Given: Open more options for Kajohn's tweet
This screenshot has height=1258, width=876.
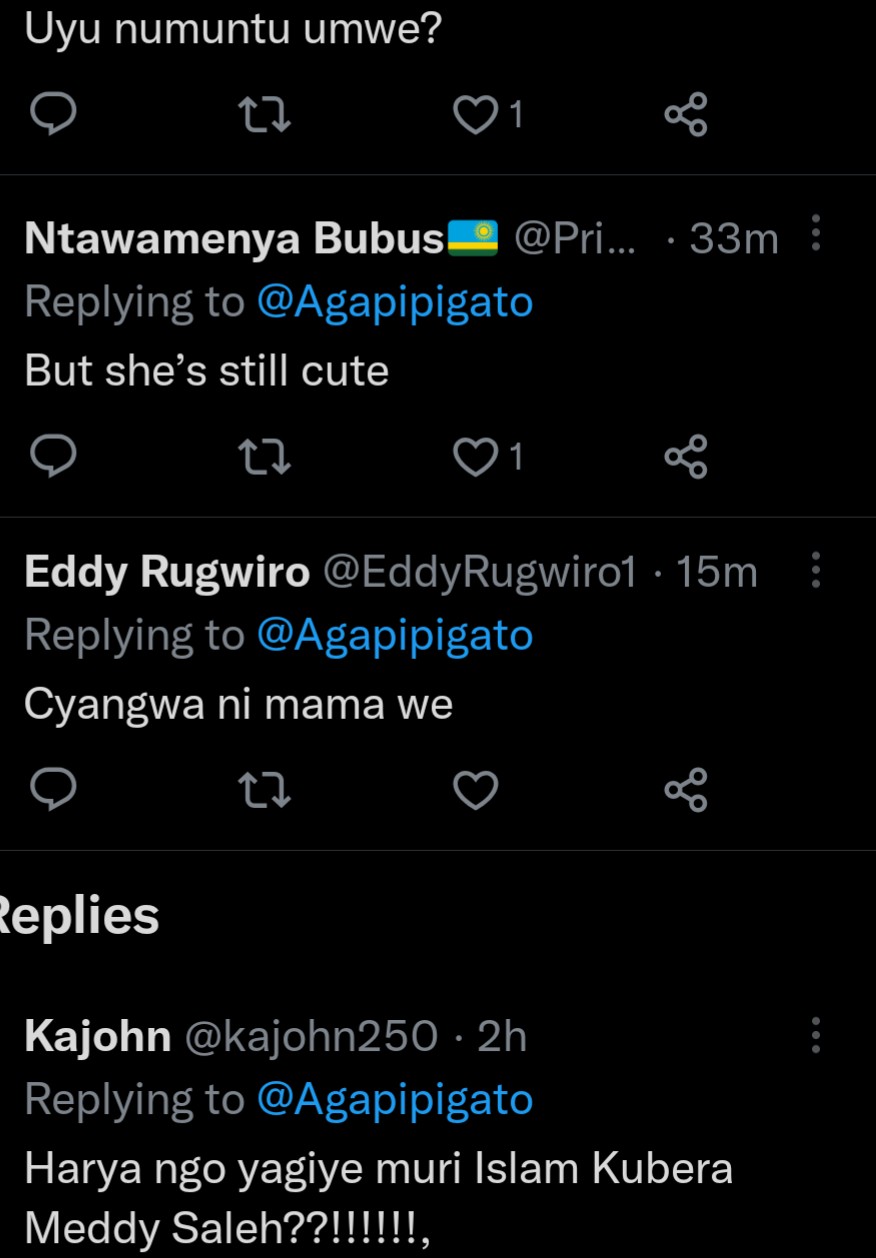Looking at the screenshot, I should (x=816, y=1036).
